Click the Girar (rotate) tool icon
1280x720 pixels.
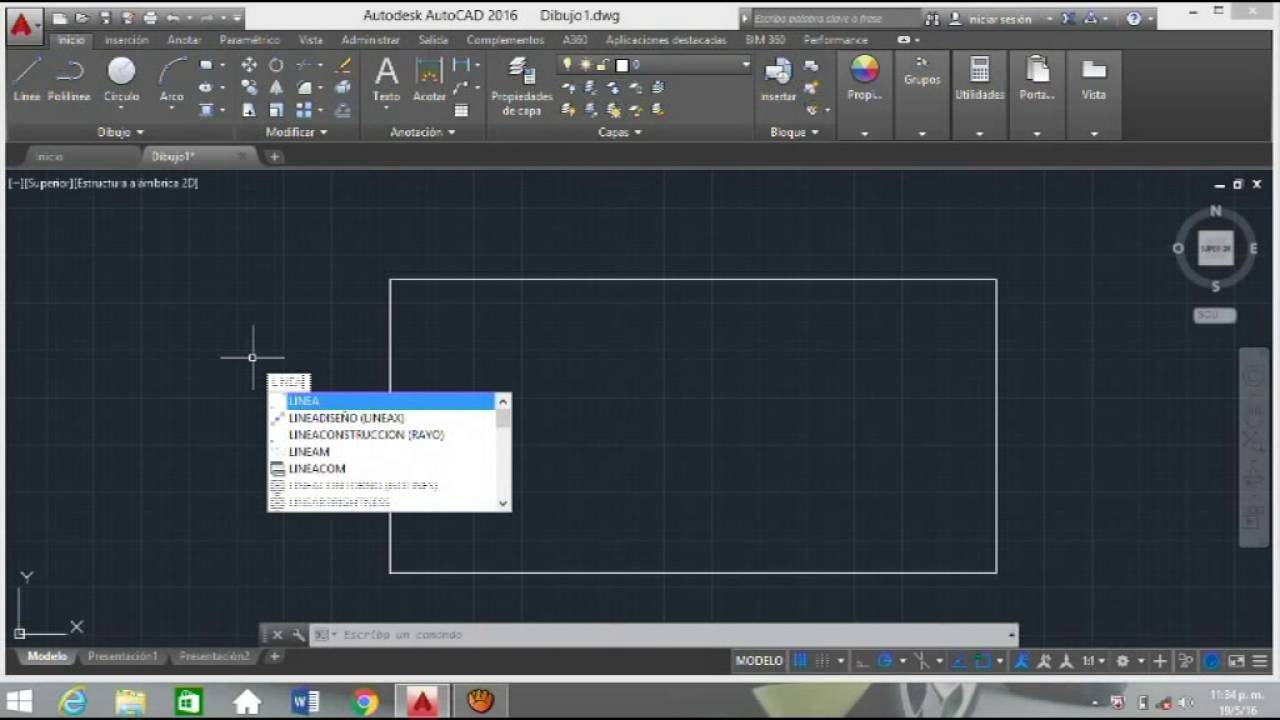tap(276, 65)
